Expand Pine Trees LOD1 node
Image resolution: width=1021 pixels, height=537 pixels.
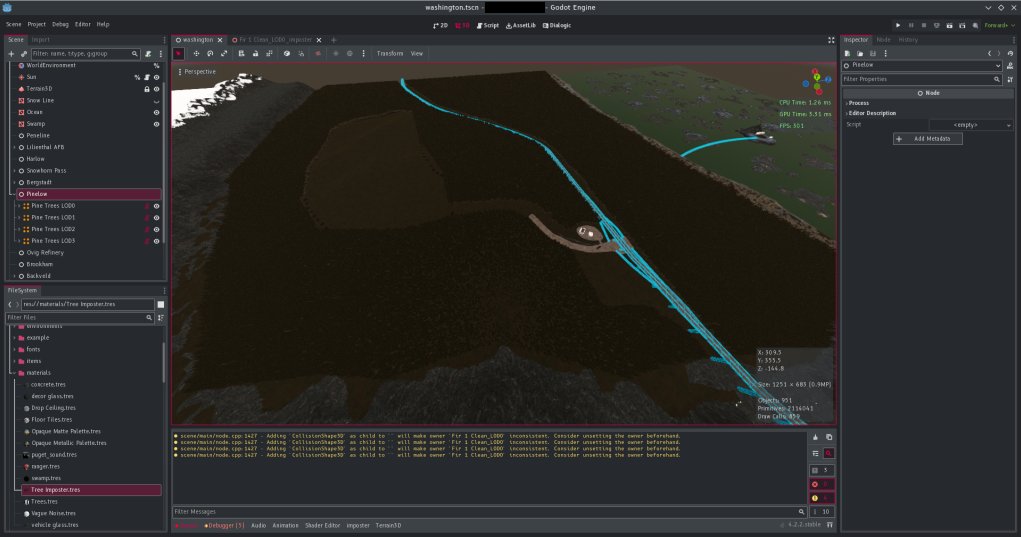[x=19, y=217]
